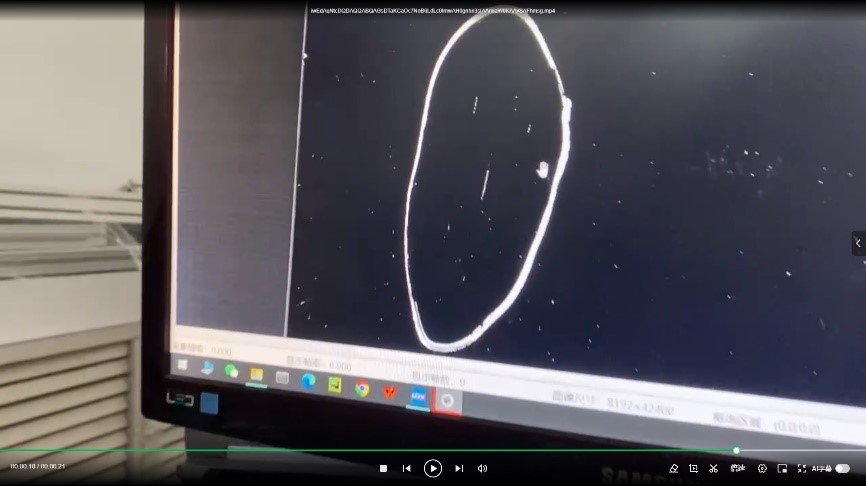The width and height of the screenshot is (866, 486).
Task: Skip to the next video
Action: coord(459,468)
